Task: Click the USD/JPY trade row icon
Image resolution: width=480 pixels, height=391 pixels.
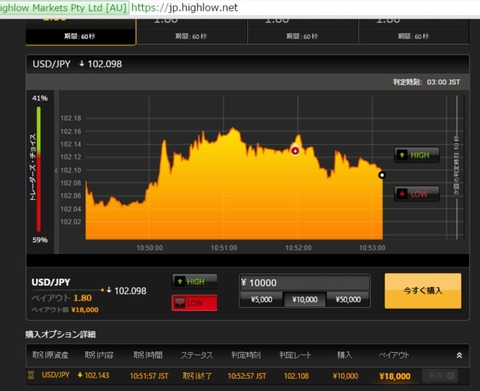Action: [31, 375]
